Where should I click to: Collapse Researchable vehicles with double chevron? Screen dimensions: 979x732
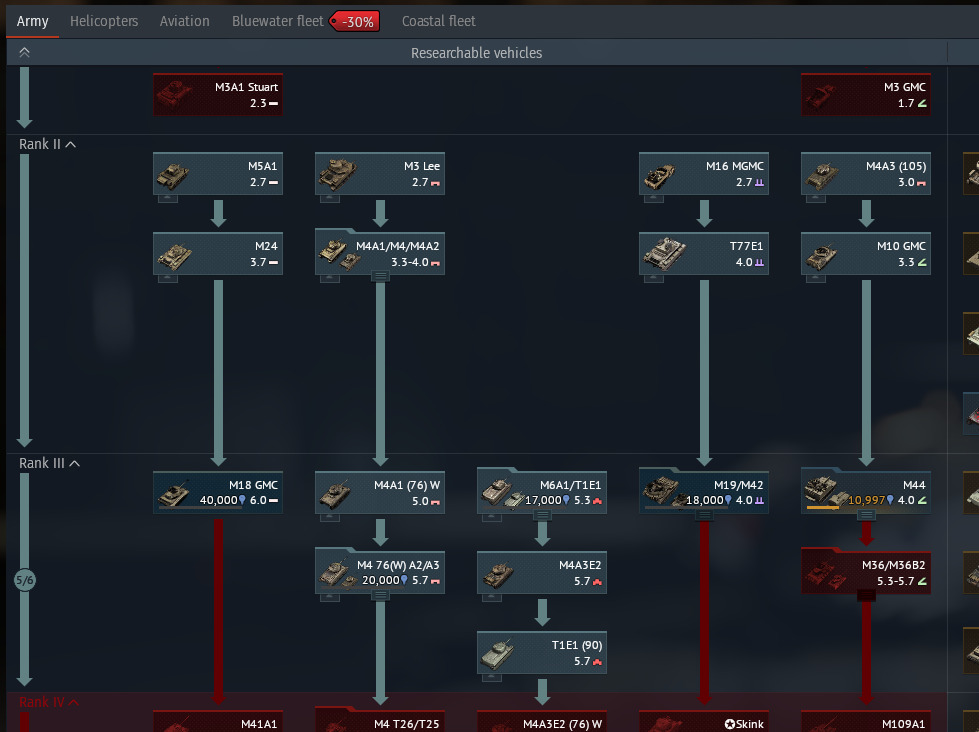(25, 53)
